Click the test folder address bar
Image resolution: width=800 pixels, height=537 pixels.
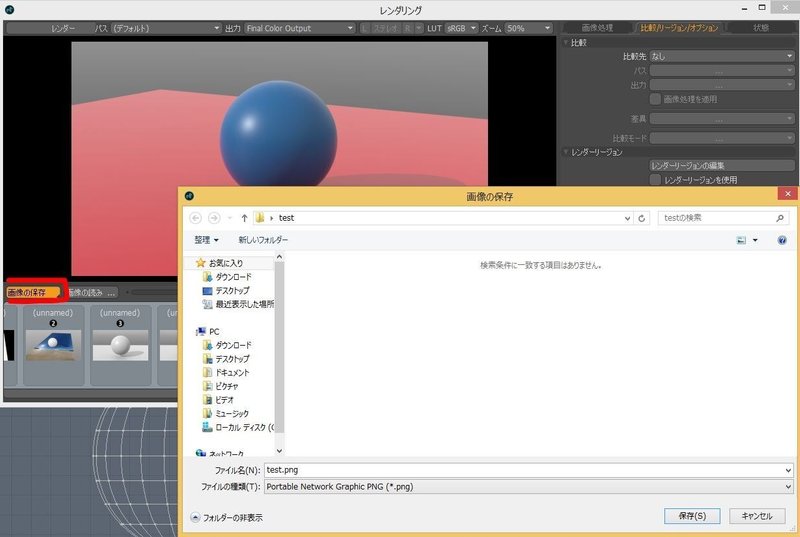coord(443,218)
